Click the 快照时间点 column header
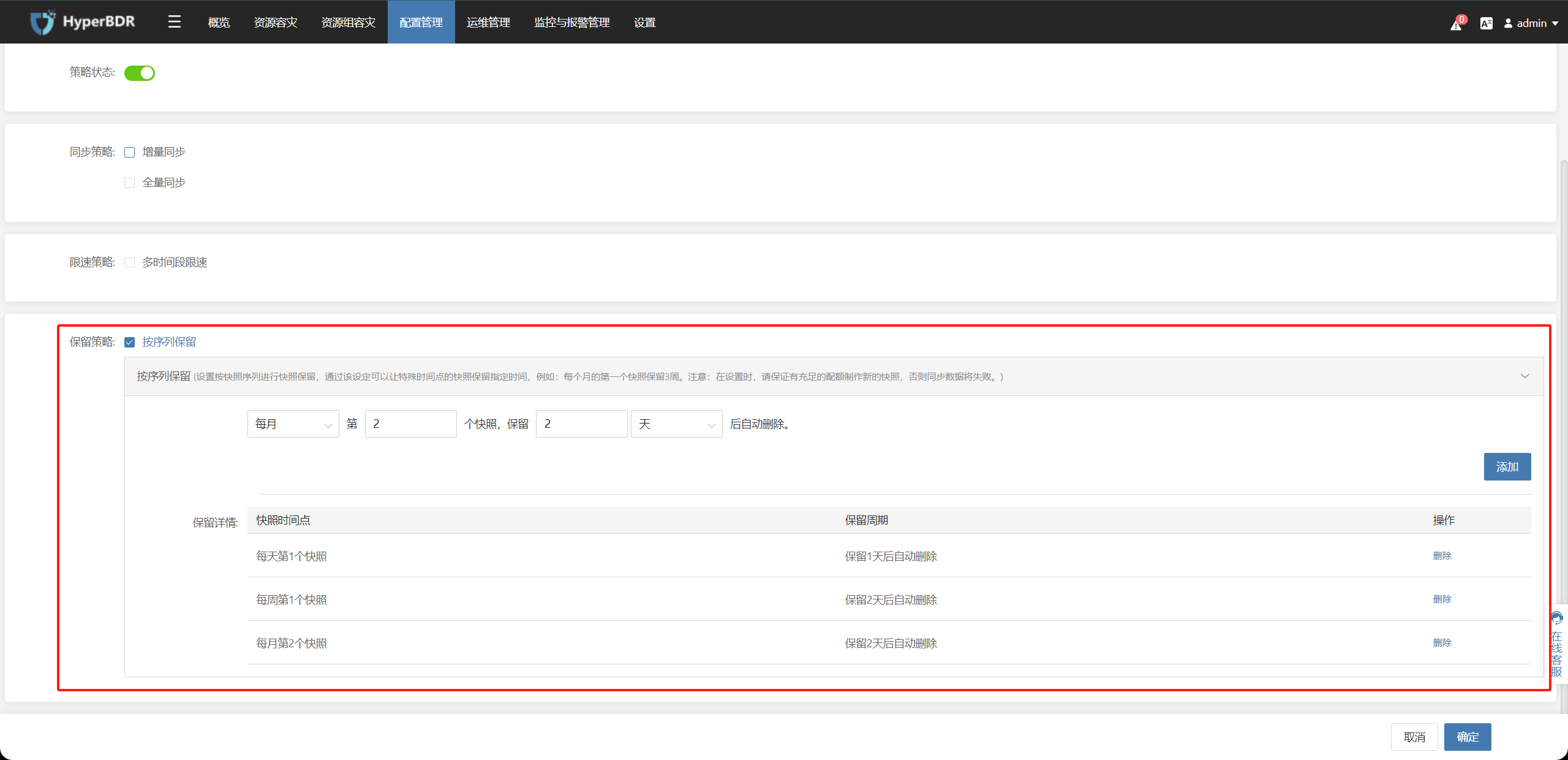The width and height of the screenshot is (1568, 760). (283, 520)
